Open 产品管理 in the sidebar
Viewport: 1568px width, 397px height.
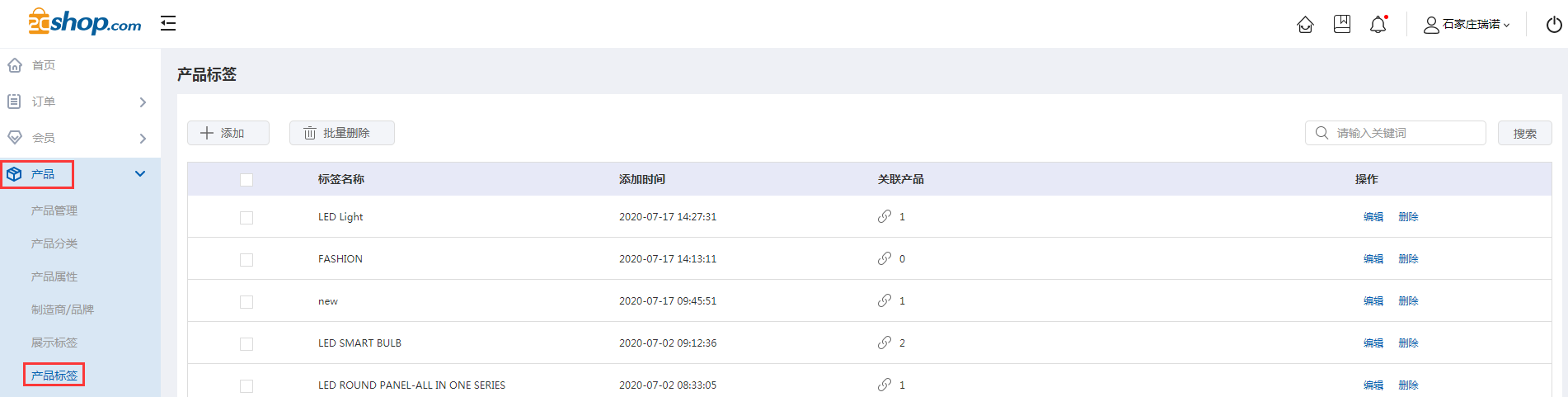pyautogui.click(x=54, y=210)
